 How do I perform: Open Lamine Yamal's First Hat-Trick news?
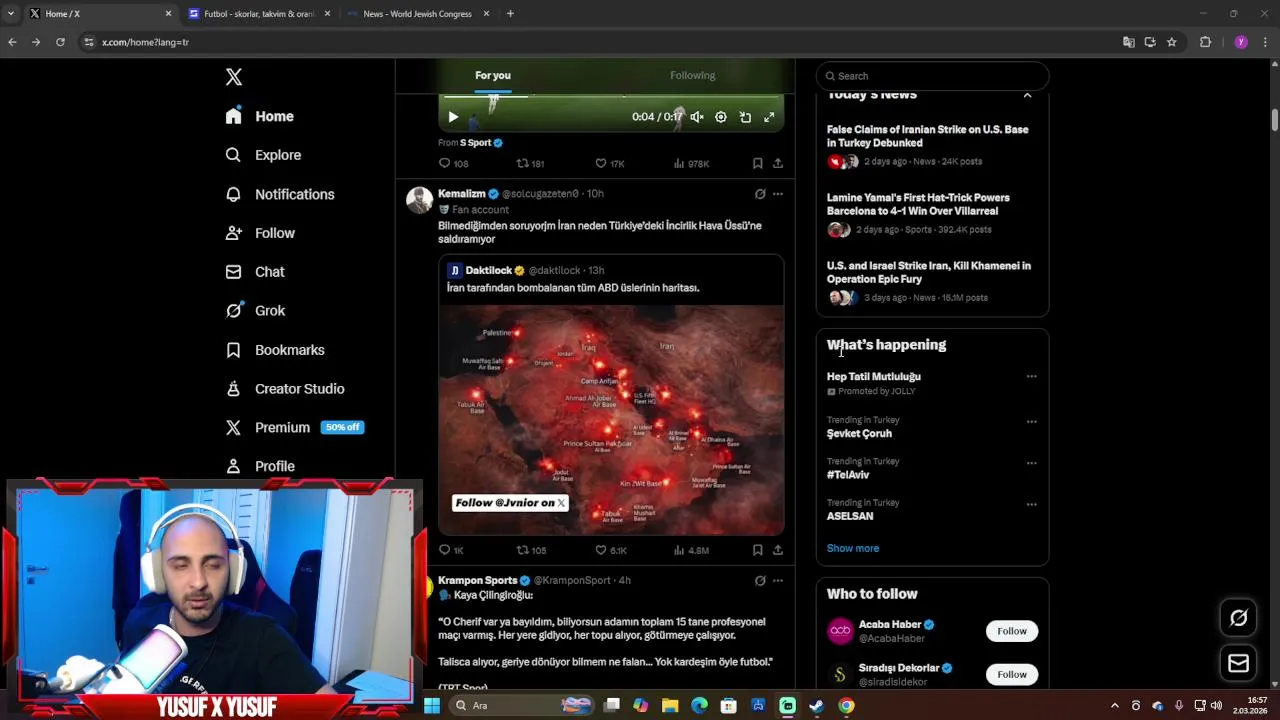[x=932, y=213]
